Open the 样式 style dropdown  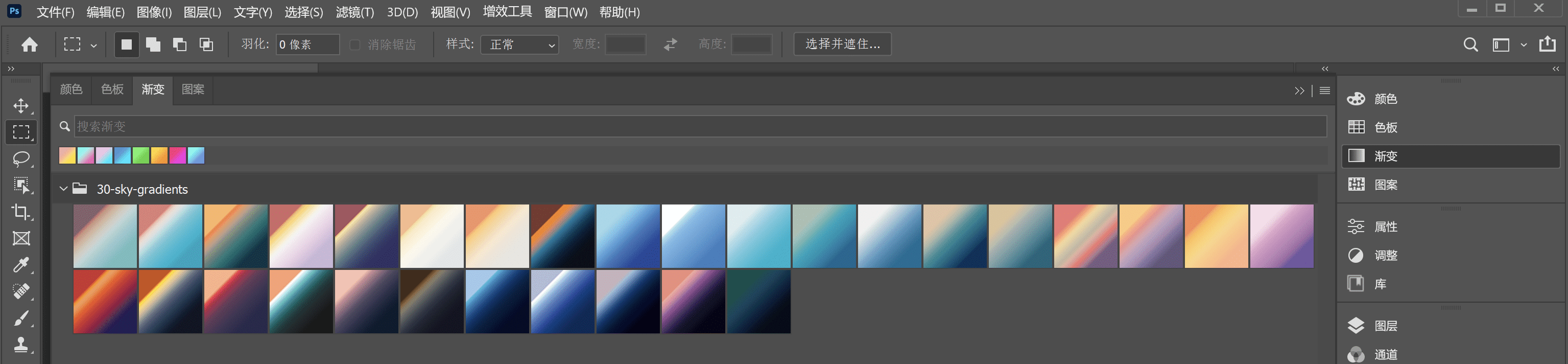tap(520, 44)
